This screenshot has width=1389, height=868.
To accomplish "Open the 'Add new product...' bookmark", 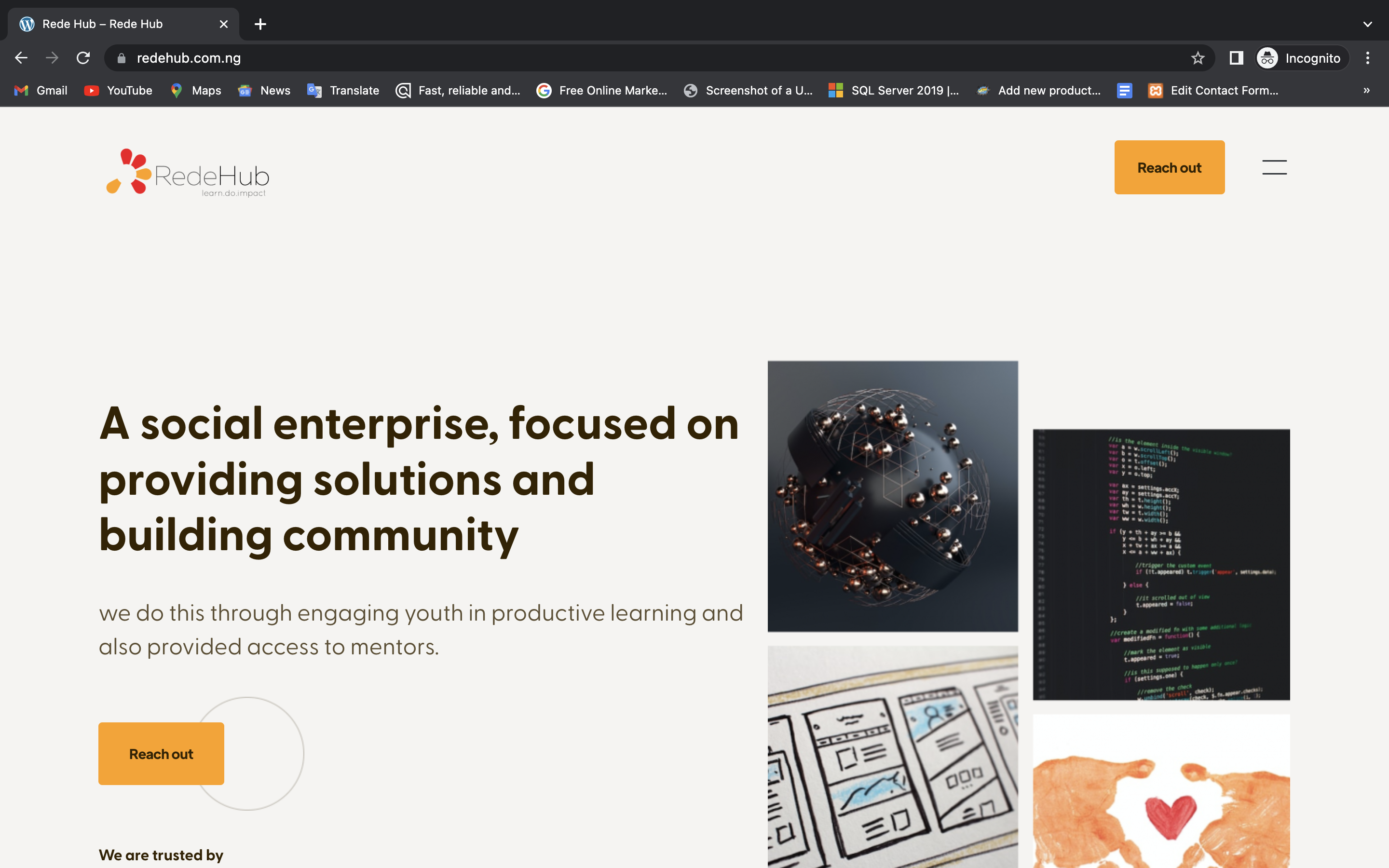I will 1038,90.
